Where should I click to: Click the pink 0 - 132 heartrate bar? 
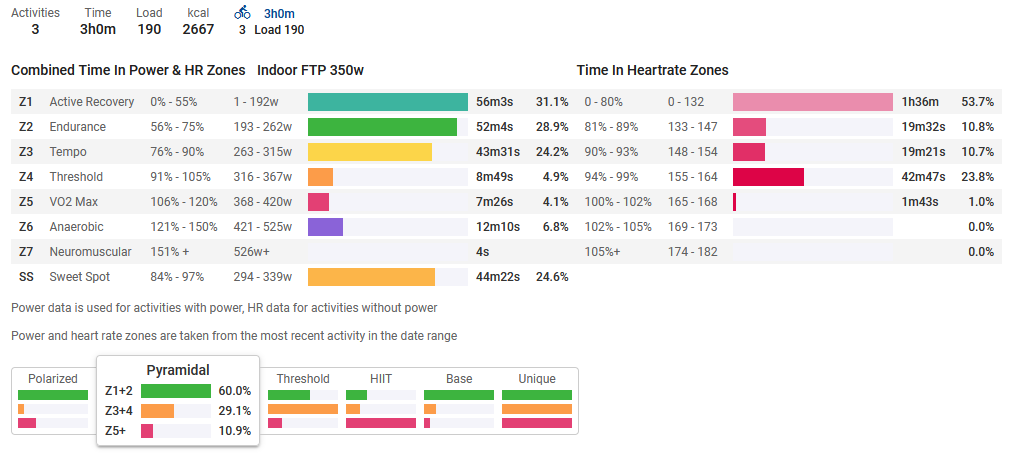click(812, 102)
